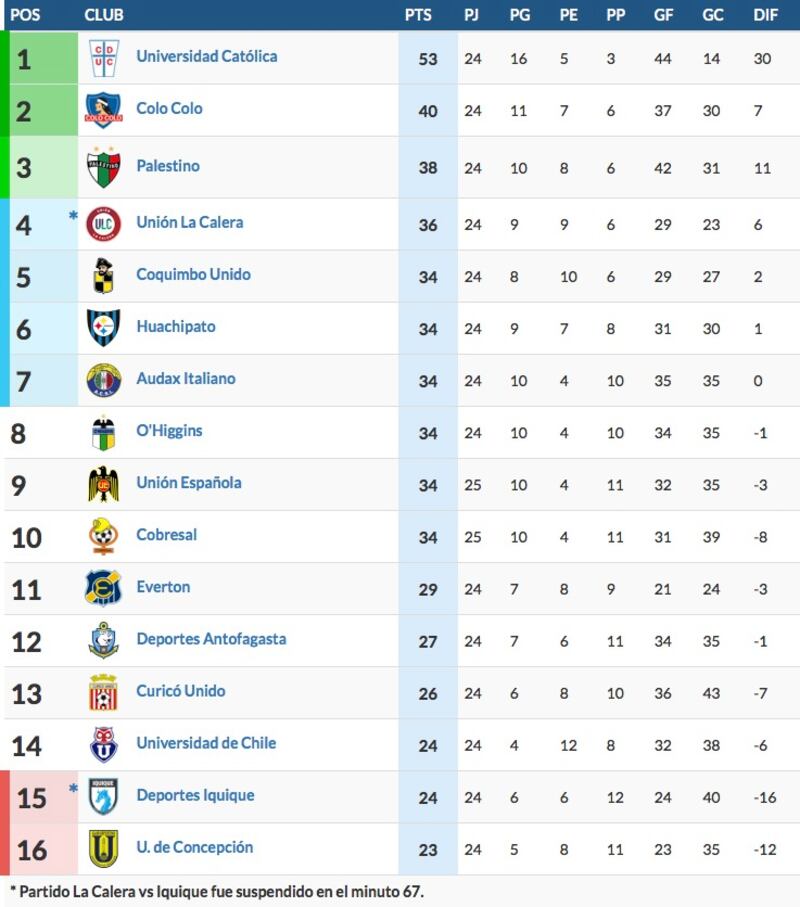Click the Everton club badge

[104, 588]
